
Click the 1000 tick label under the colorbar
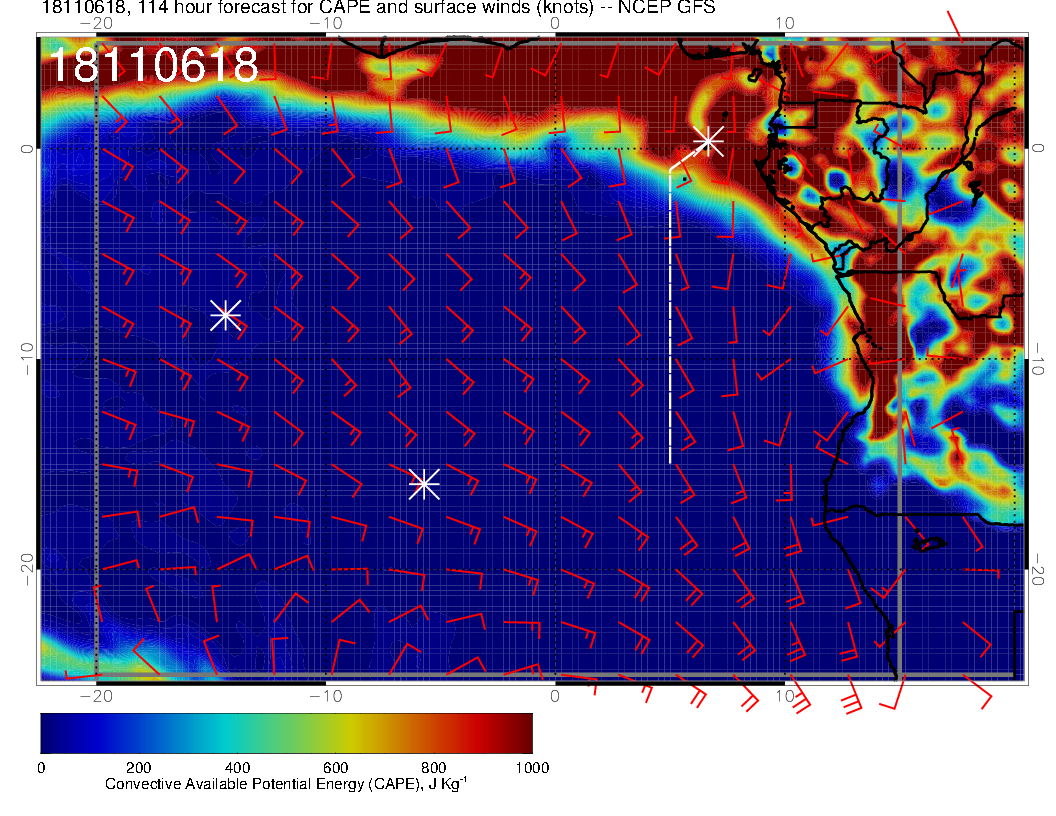(531, 767)
